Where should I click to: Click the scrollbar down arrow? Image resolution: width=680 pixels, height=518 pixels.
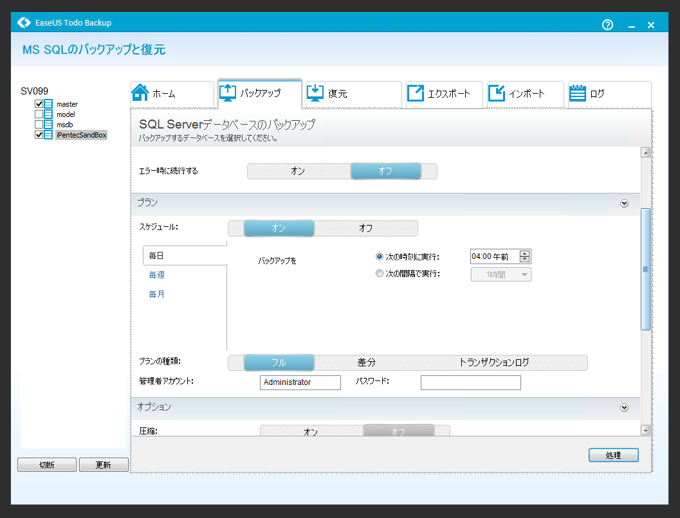point(645,430)
